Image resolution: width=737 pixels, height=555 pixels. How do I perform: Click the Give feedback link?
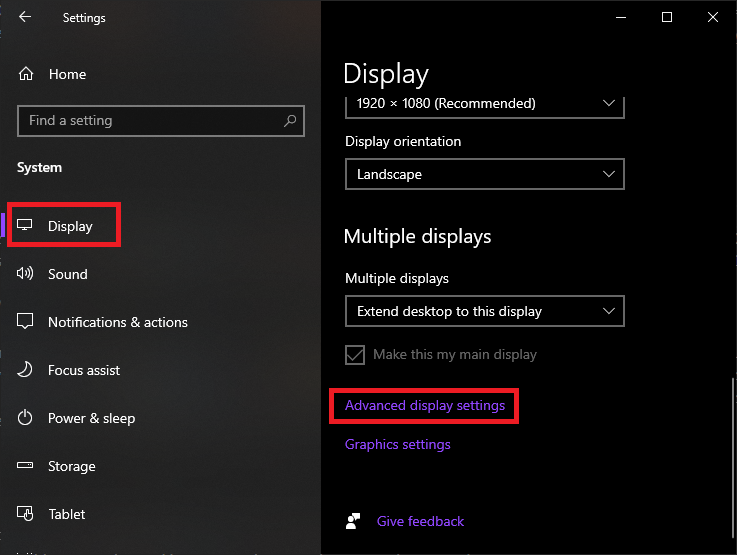420,521
